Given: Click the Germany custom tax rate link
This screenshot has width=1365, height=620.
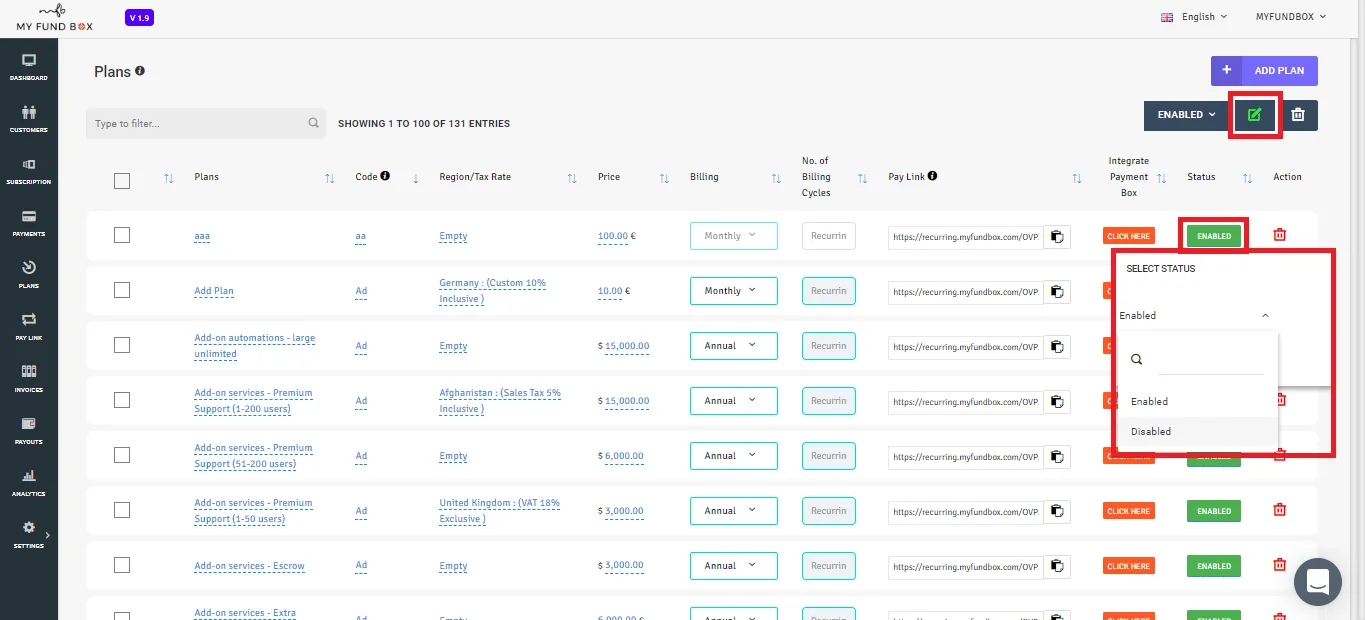Looking at the screenshot, I should (x=492, y=291).
